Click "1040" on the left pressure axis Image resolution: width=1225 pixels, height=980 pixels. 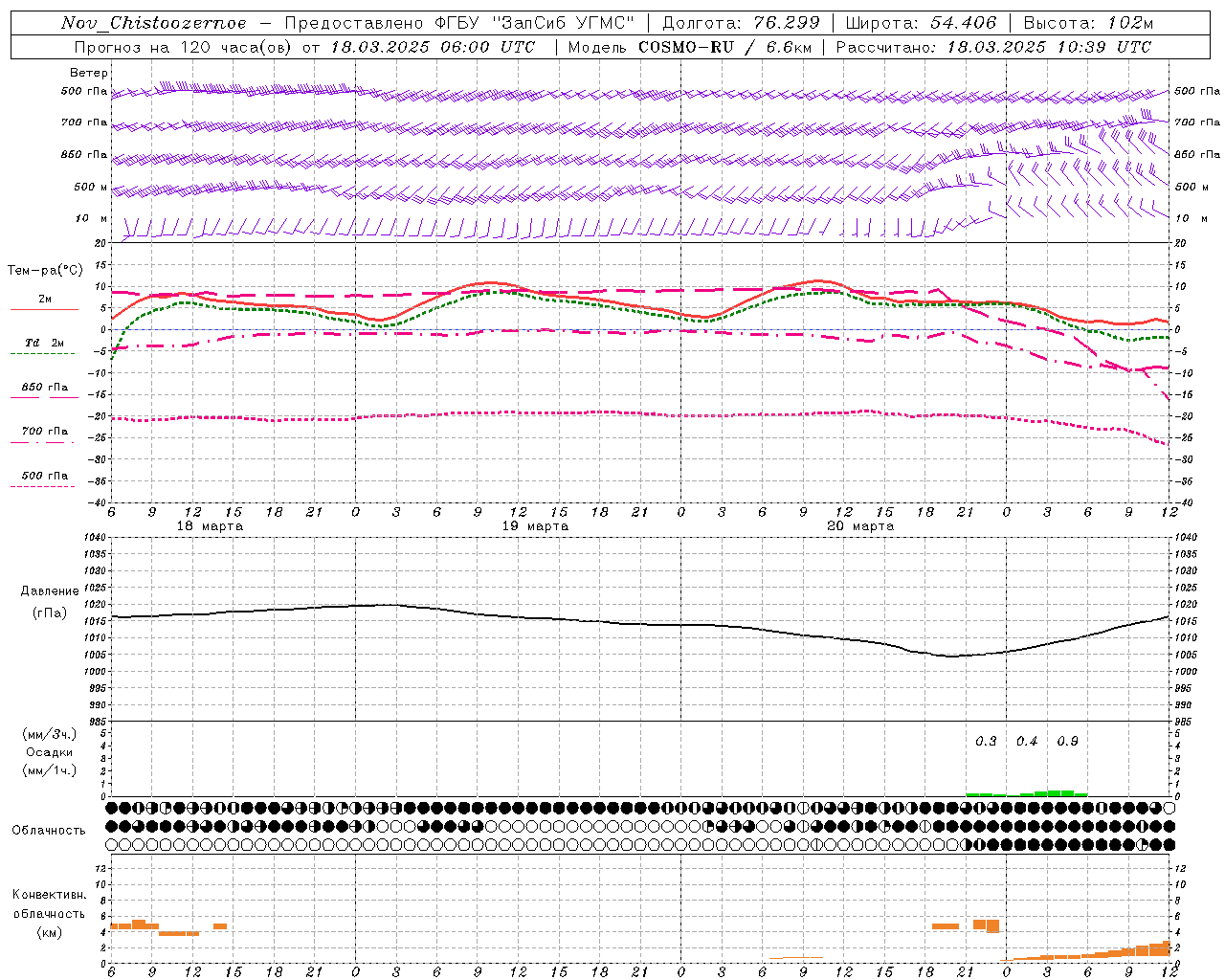95,538
